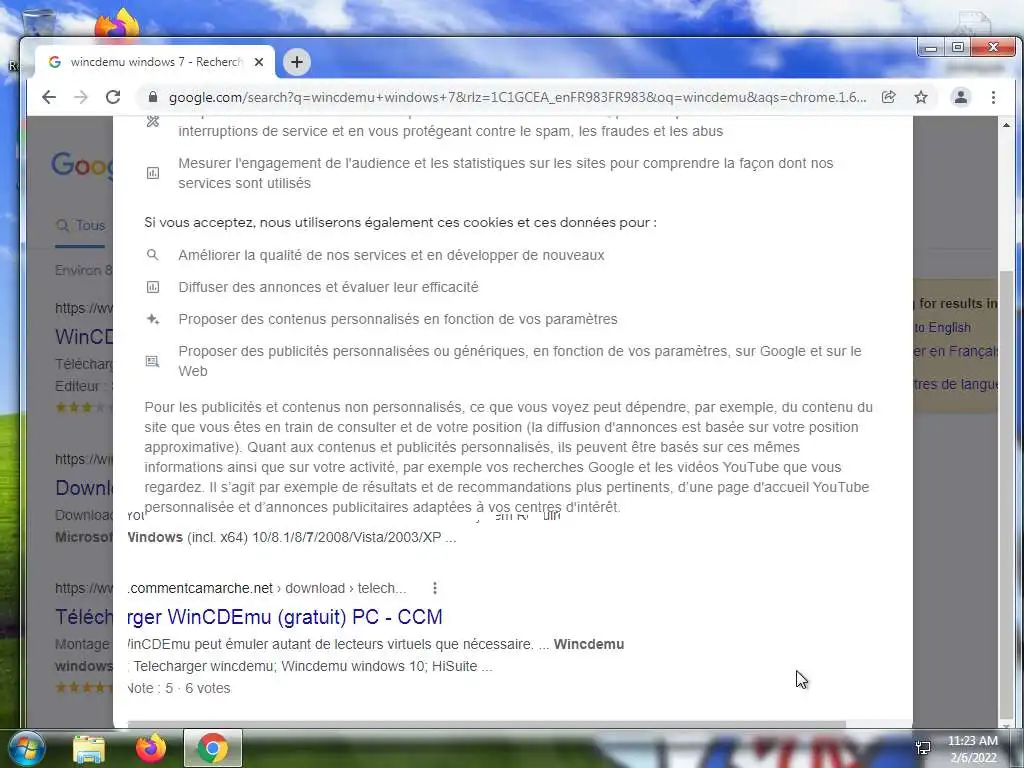Open File Explorer from the taskbar
Screen dimensions: 1024x768
pyautogui.click(x=89, y=748)
